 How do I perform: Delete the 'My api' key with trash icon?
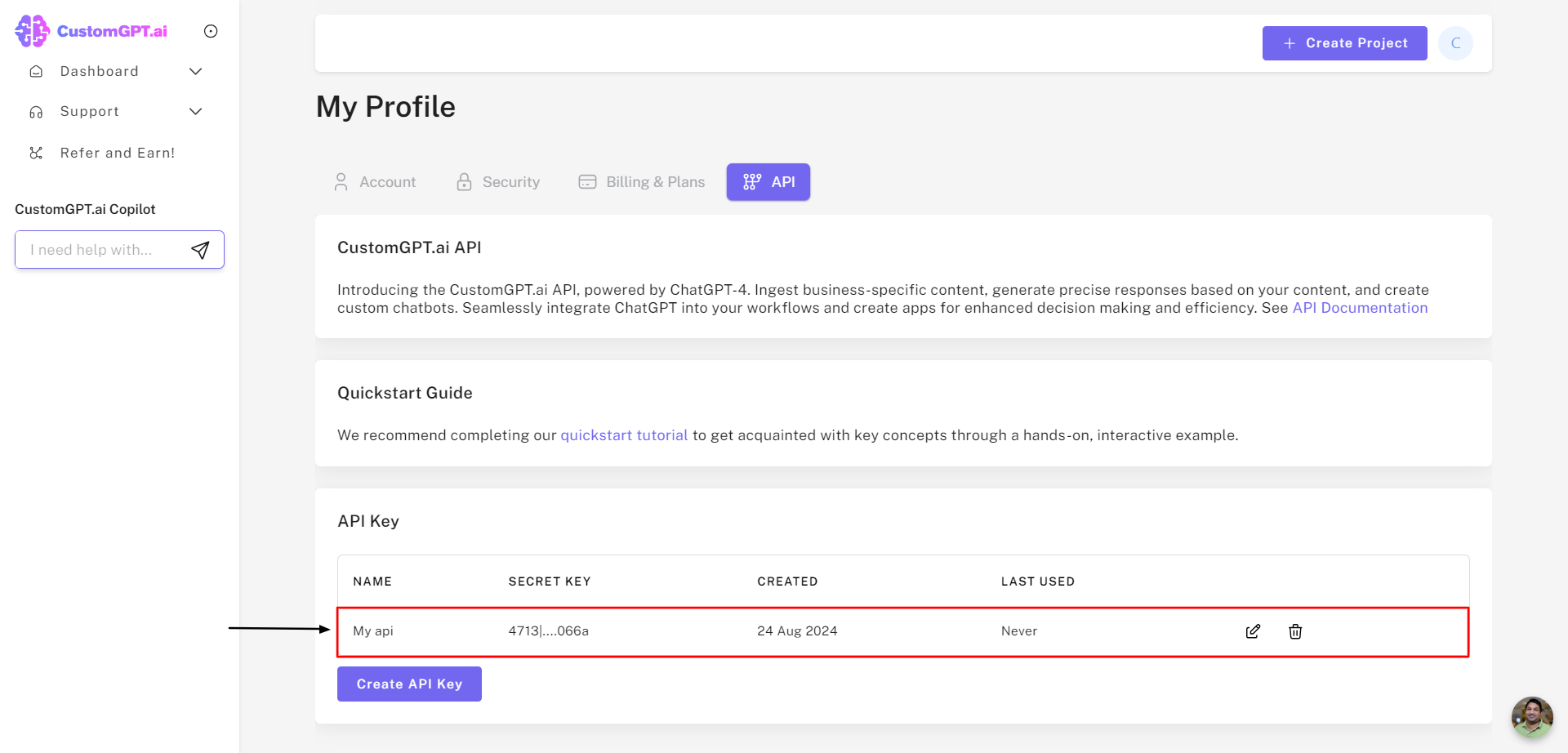[1295, 631]
